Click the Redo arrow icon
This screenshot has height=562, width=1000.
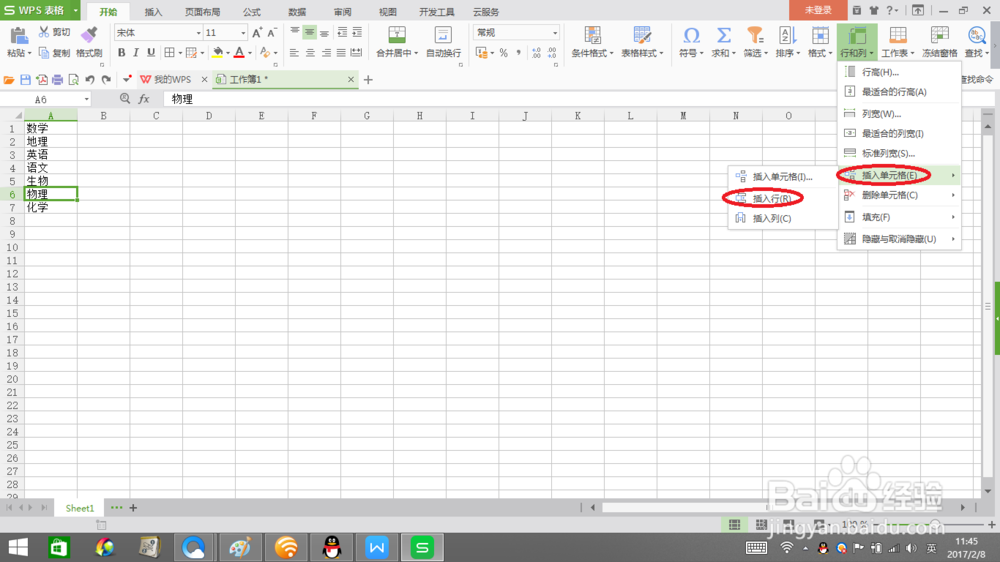pyautogui.click(x=106, y=80)
